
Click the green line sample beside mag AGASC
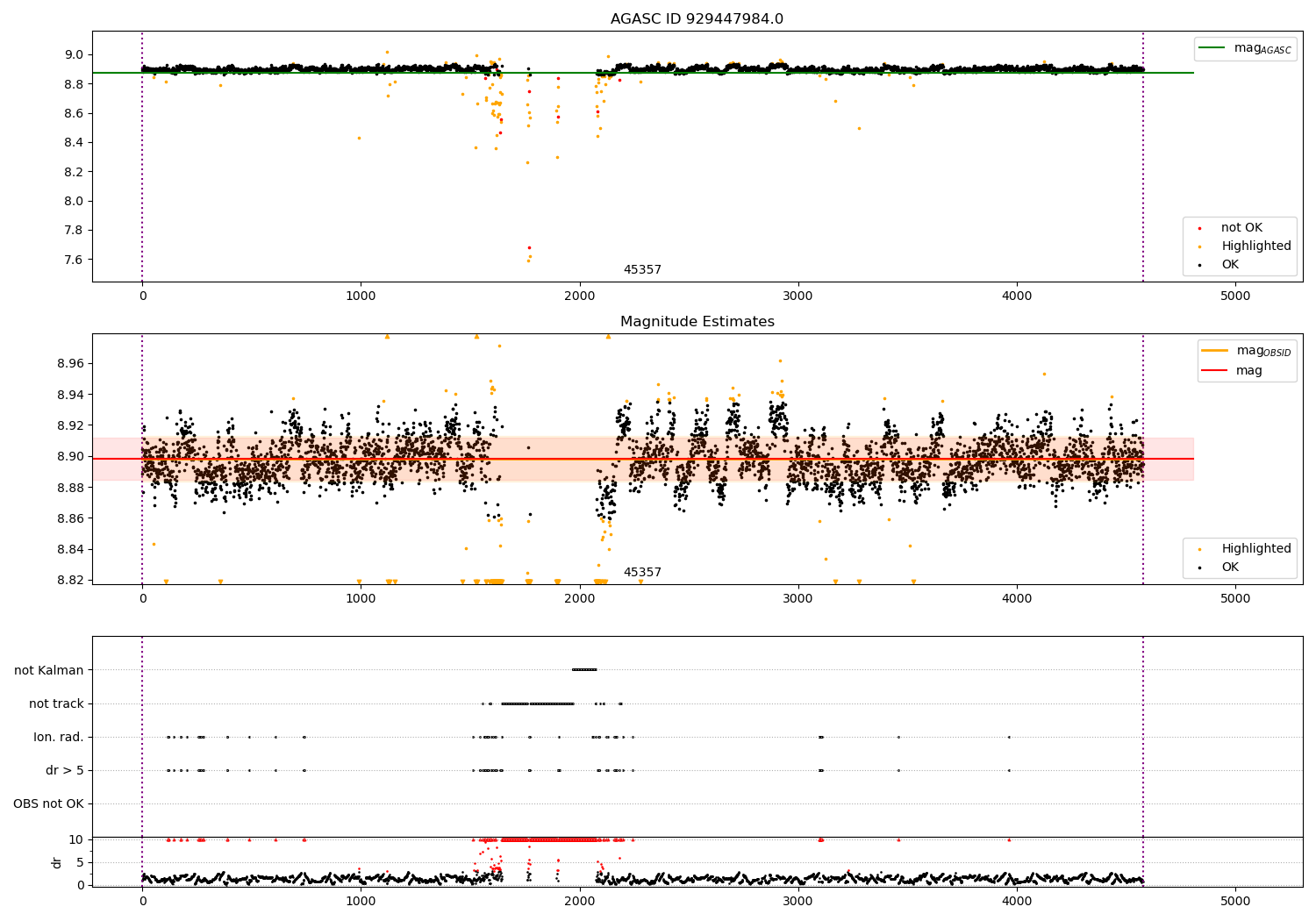point(1212,48)
